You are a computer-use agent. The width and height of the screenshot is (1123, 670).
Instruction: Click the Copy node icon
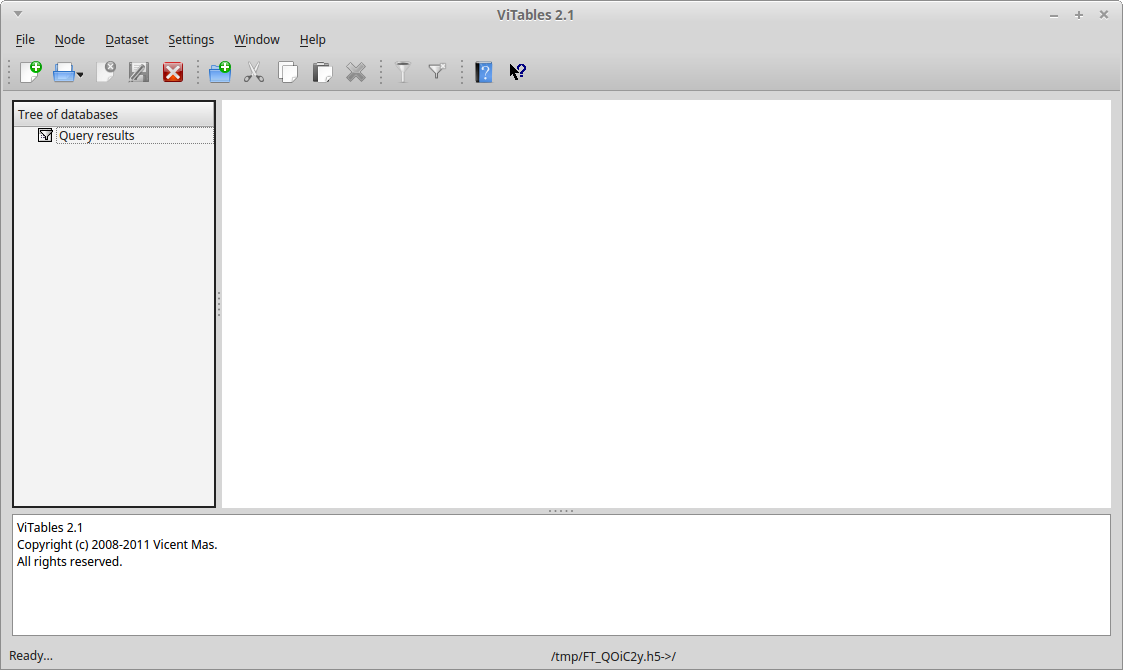pyautogui.click(x=288, y=72)
